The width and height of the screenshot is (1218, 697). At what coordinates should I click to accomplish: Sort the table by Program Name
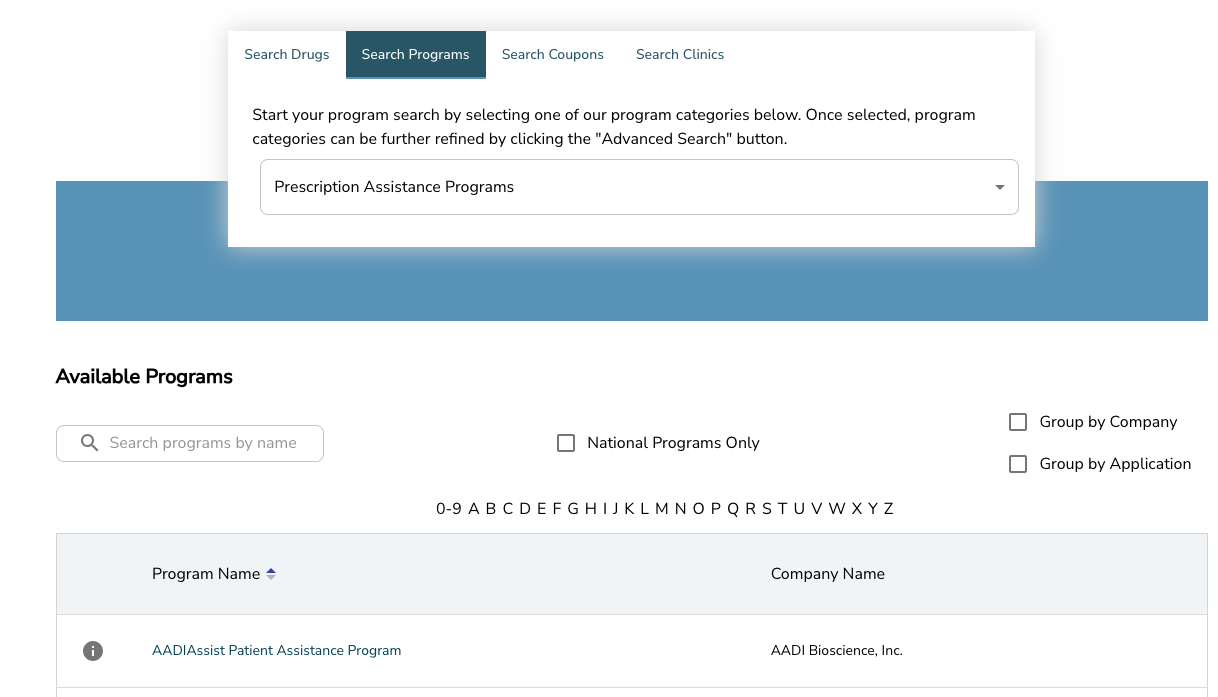pos(205,573)
